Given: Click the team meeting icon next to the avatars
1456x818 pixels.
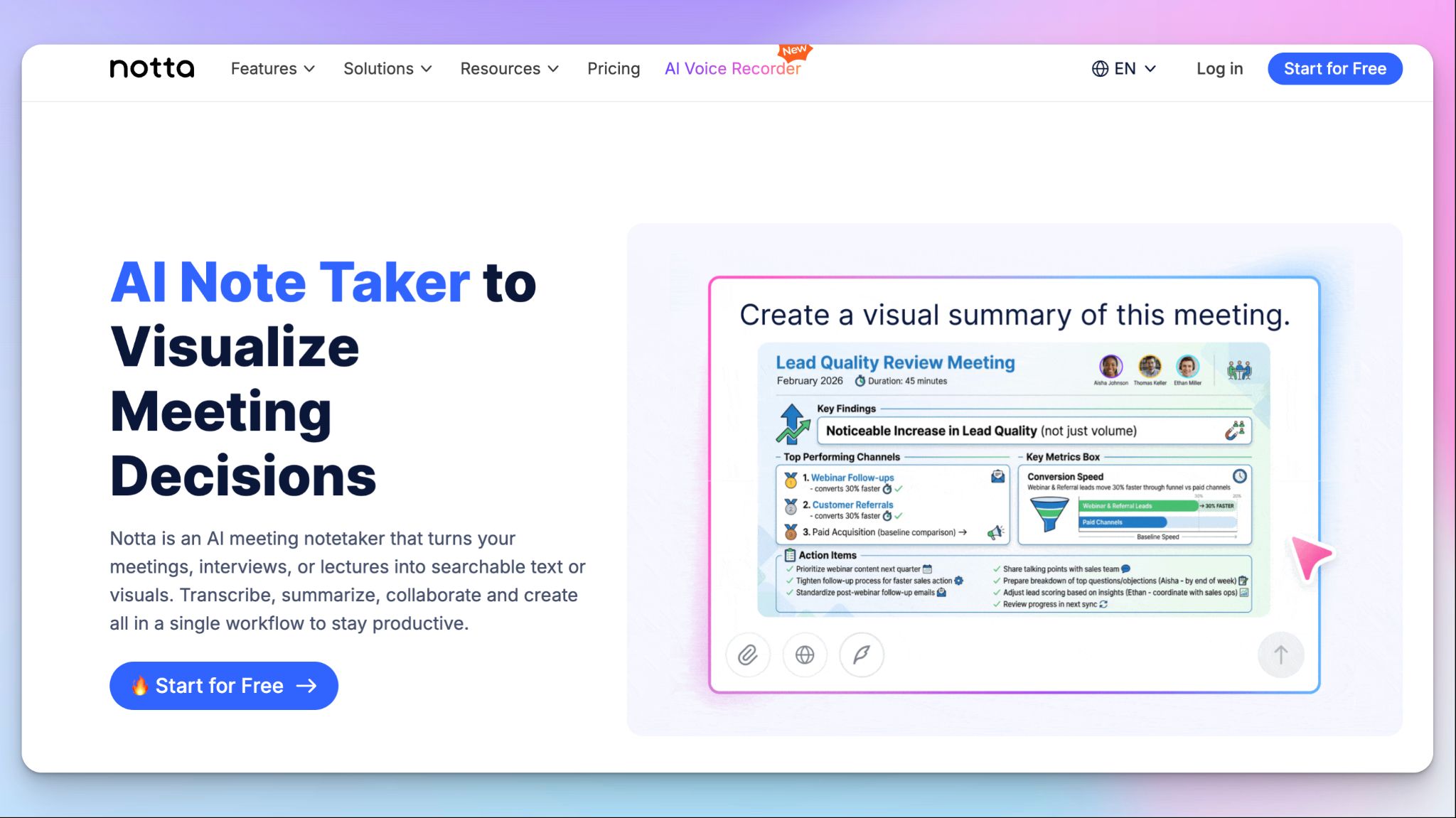Looking at the screenshot, I should pos(1238,370).
